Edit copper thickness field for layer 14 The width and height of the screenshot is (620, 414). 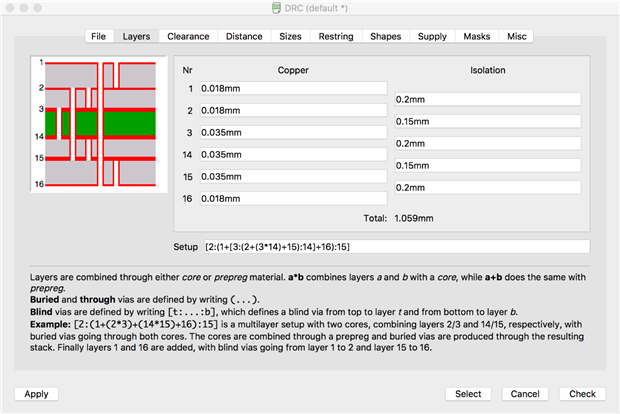pos(293,155)
